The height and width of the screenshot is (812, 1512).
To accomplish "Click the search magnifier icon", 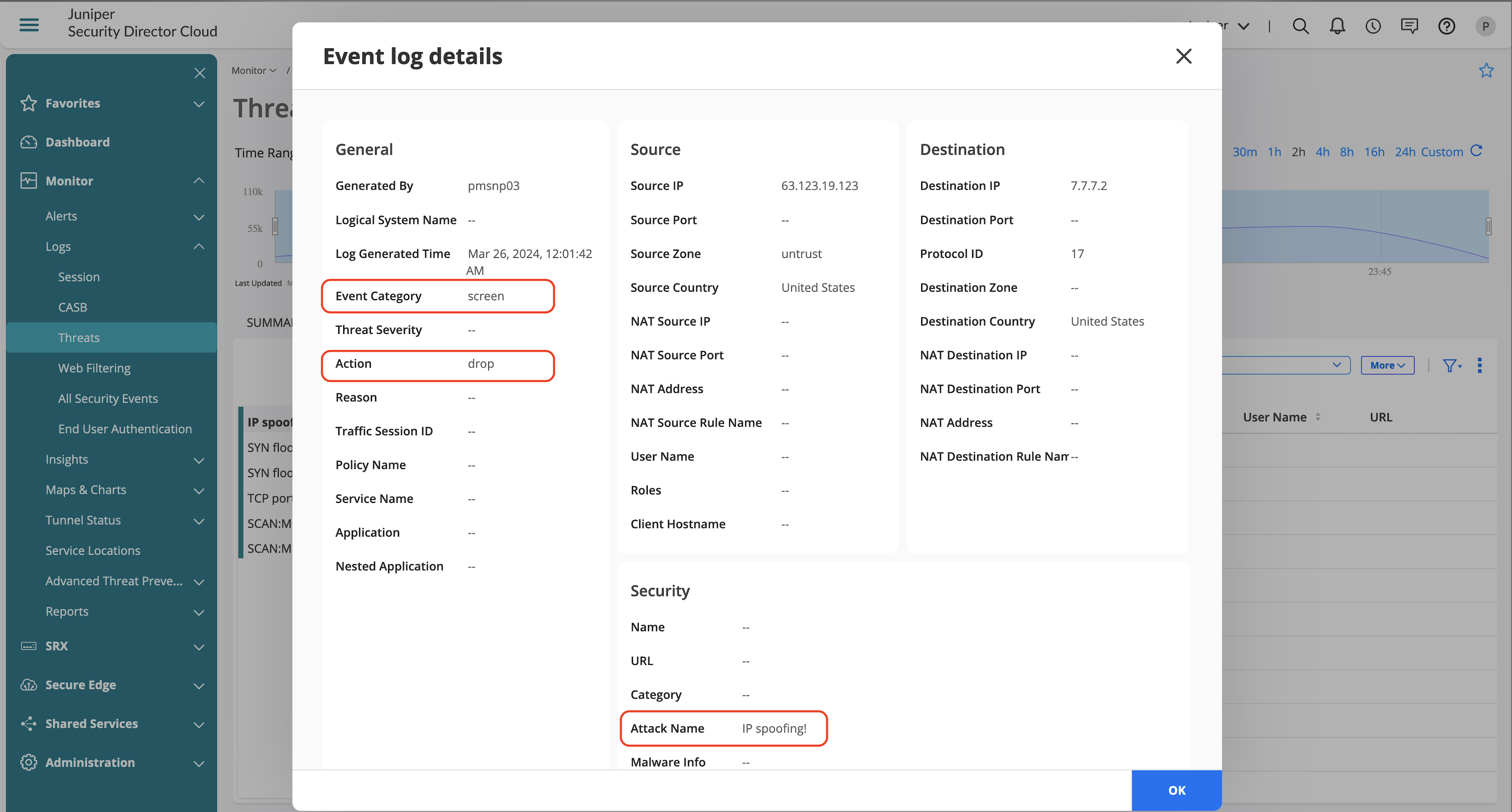I will pyautogui.click(x=1300, y=26).
